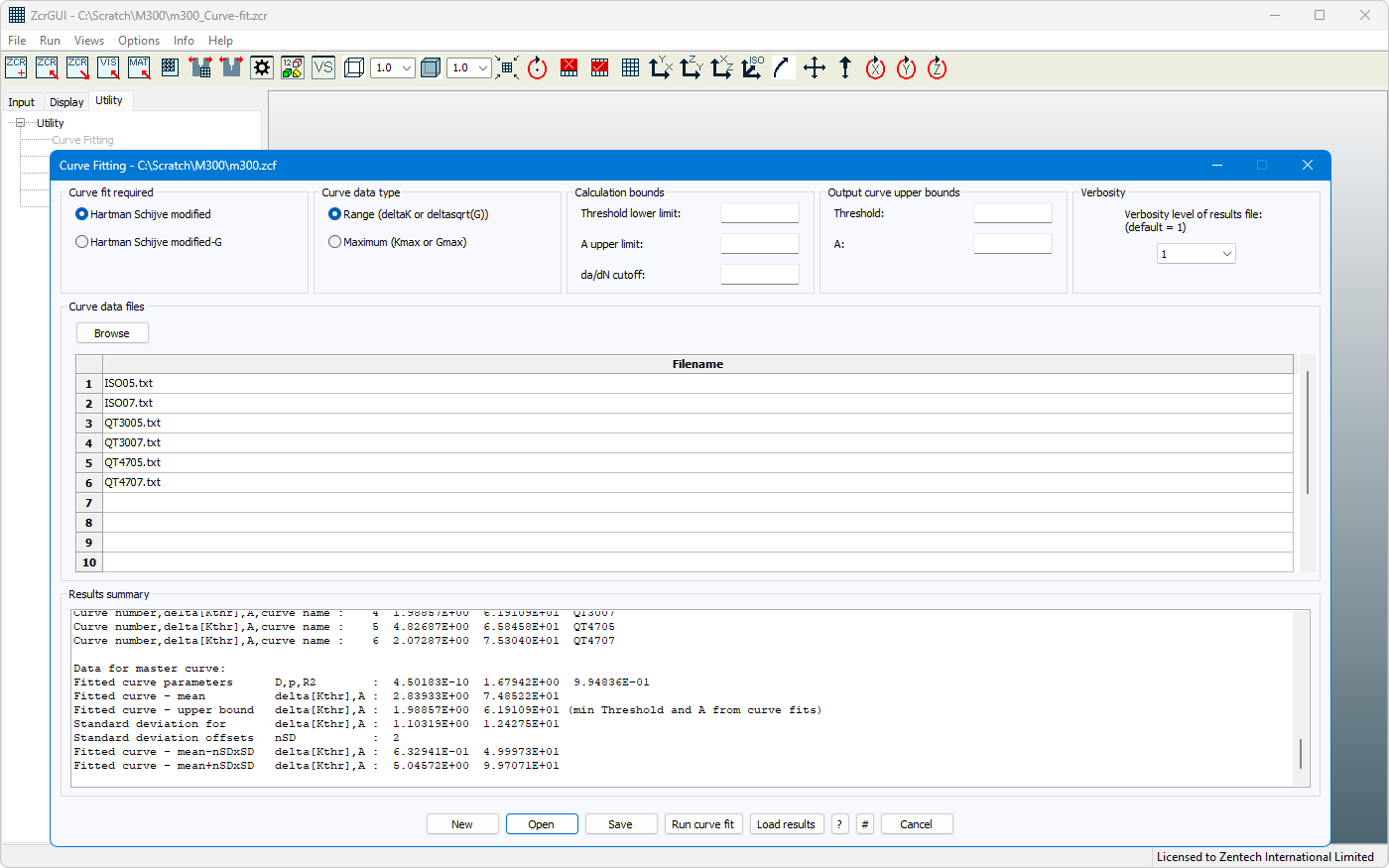The height and width of the screenshot is (868, 1389).
Task: Open the Options menu
Action: 139,41
